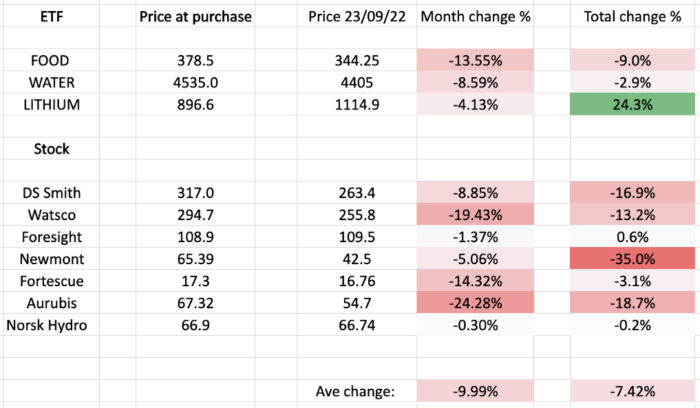Select the average total change -7.42% cell
This screenshot has height=408, width=700.
pos(633,389)
